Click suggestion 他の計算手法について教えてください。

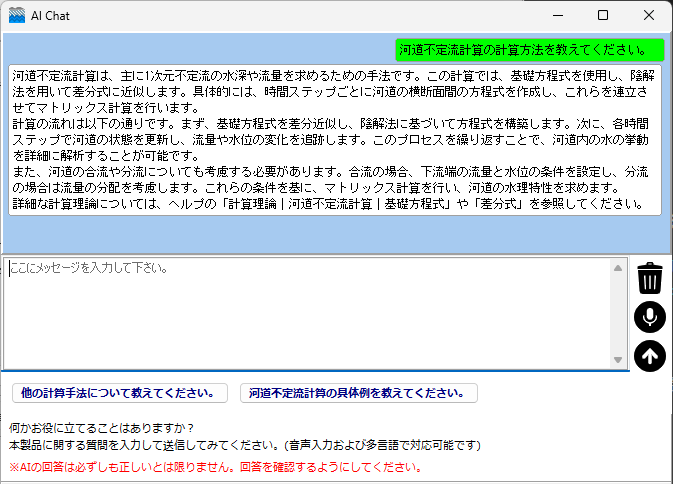pyautogui.click(x=120, y=393)
